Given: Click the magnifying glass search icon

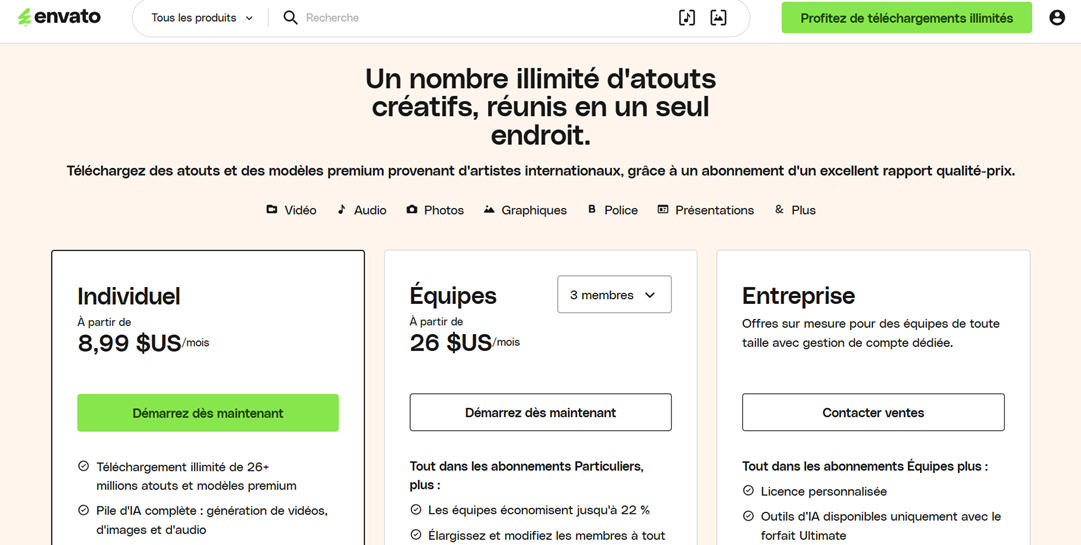Looking at the screenshot, I should (x=290, y=18).
